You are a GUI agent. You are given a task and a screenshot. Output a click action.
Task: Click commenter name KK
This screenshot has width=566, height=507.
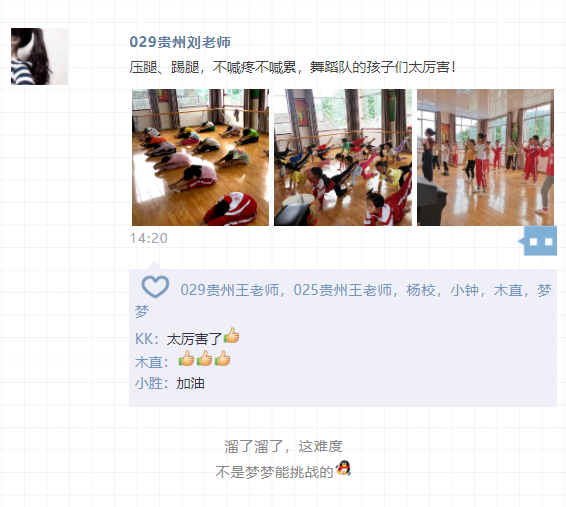click(x=144, y=339)
